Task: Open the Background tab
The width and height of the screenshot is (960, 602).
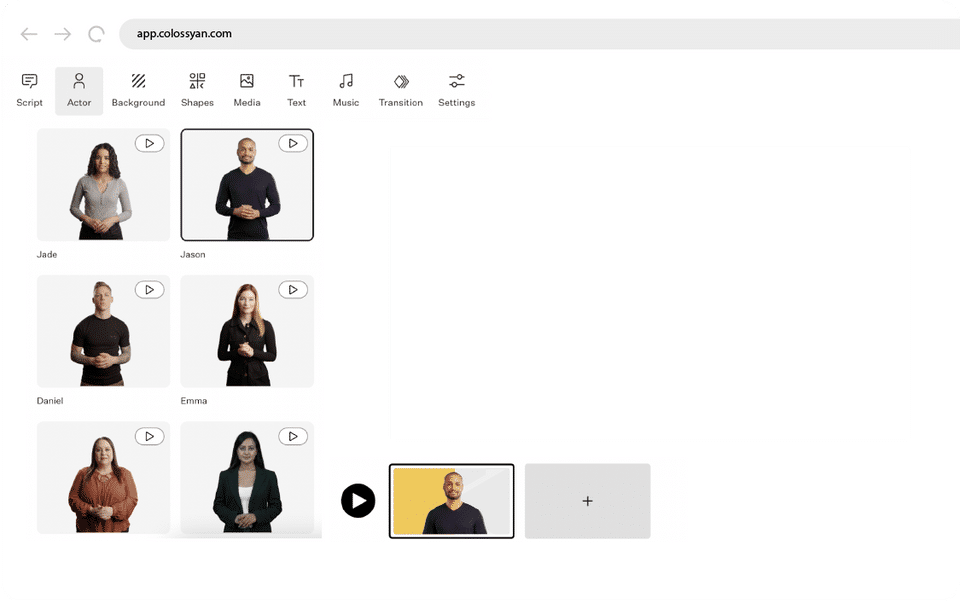Action: [x=138, y=91]
